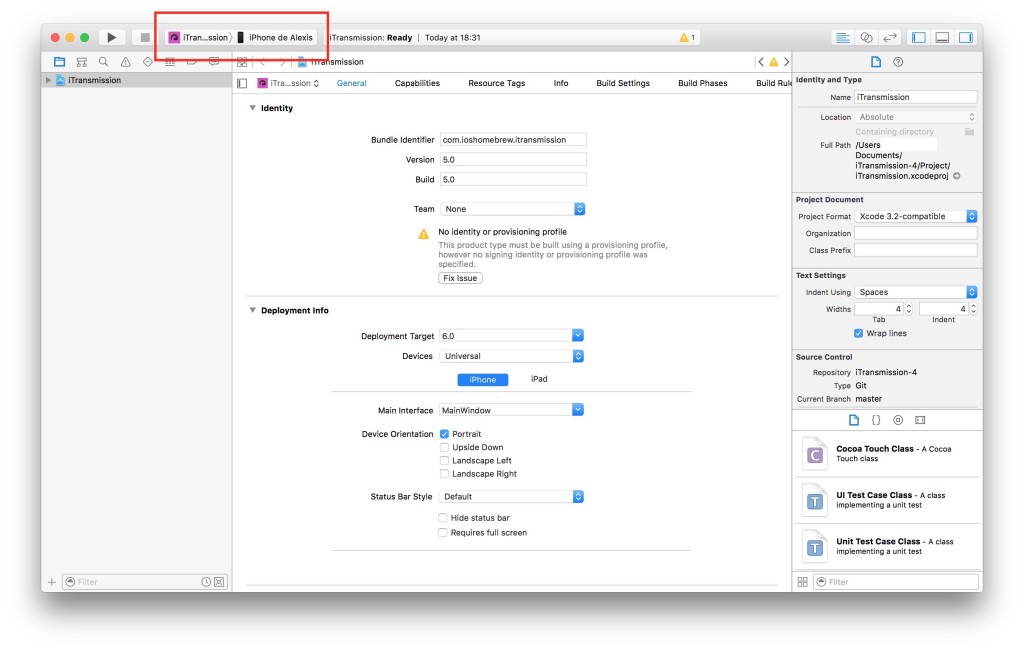Viewport: 1024px width, 651px height.
Task: Switch to the Version editor
Action: 889,37
